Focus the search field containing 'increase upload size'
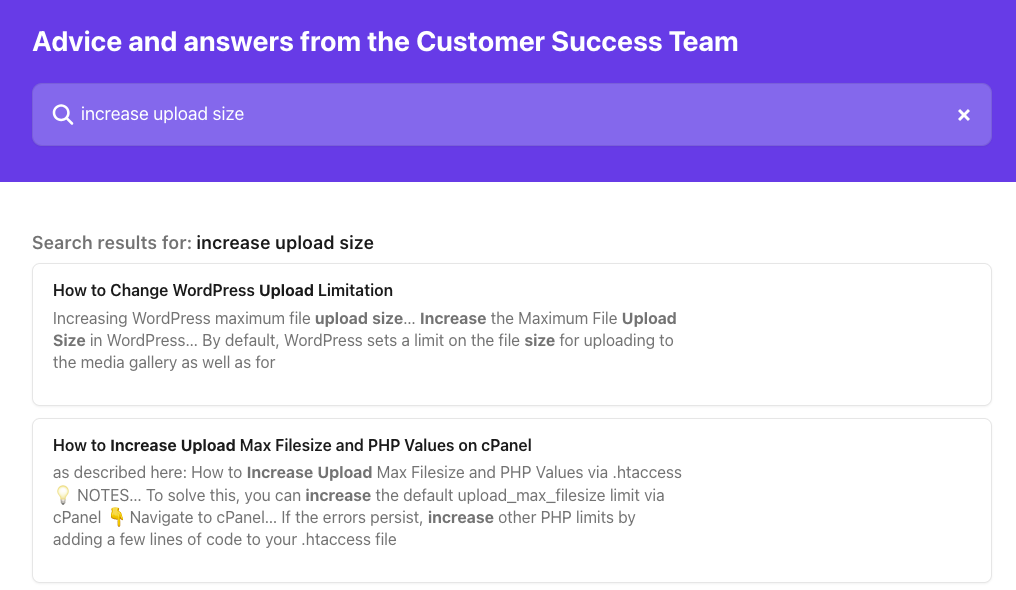The image size is (1016, 590). click(500, 114)
